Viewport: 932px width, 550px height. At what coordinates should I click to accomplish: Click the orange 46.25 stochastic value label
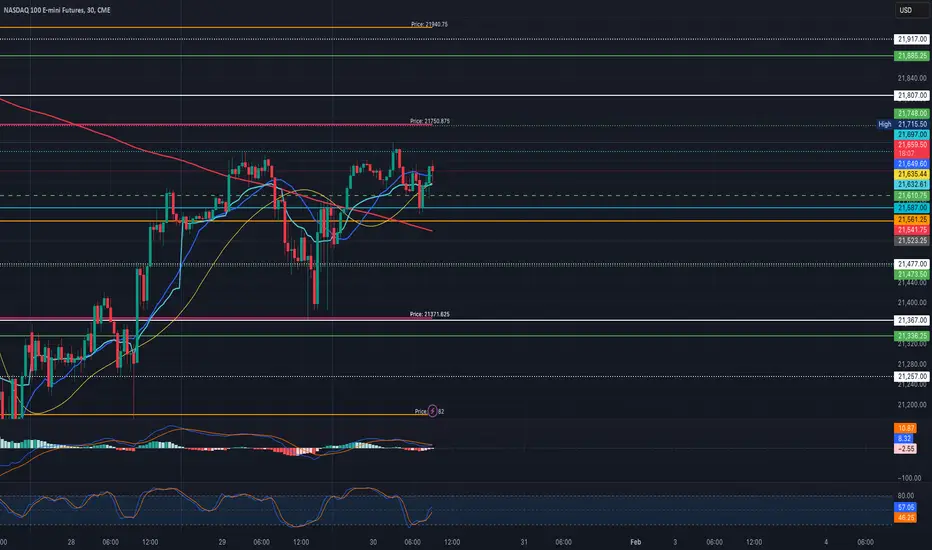(905, 518)
